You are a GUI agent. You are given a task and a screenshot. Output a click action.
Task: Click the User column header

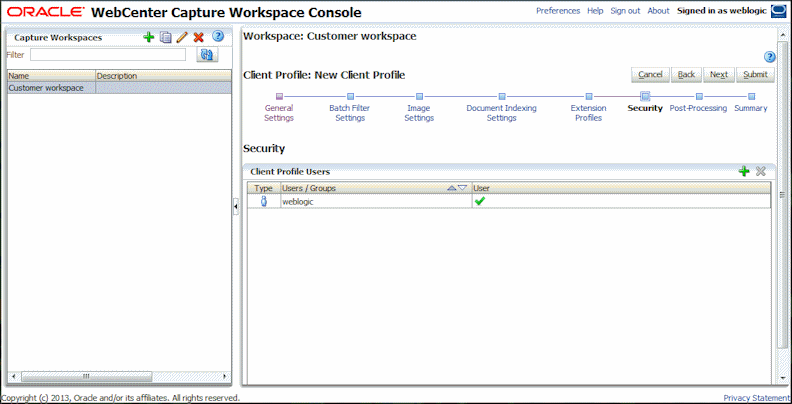[x=621, y=188]
